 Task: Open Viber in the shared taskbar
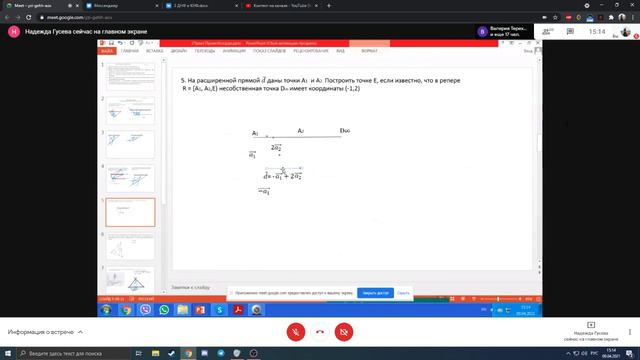tap(145, 310)
